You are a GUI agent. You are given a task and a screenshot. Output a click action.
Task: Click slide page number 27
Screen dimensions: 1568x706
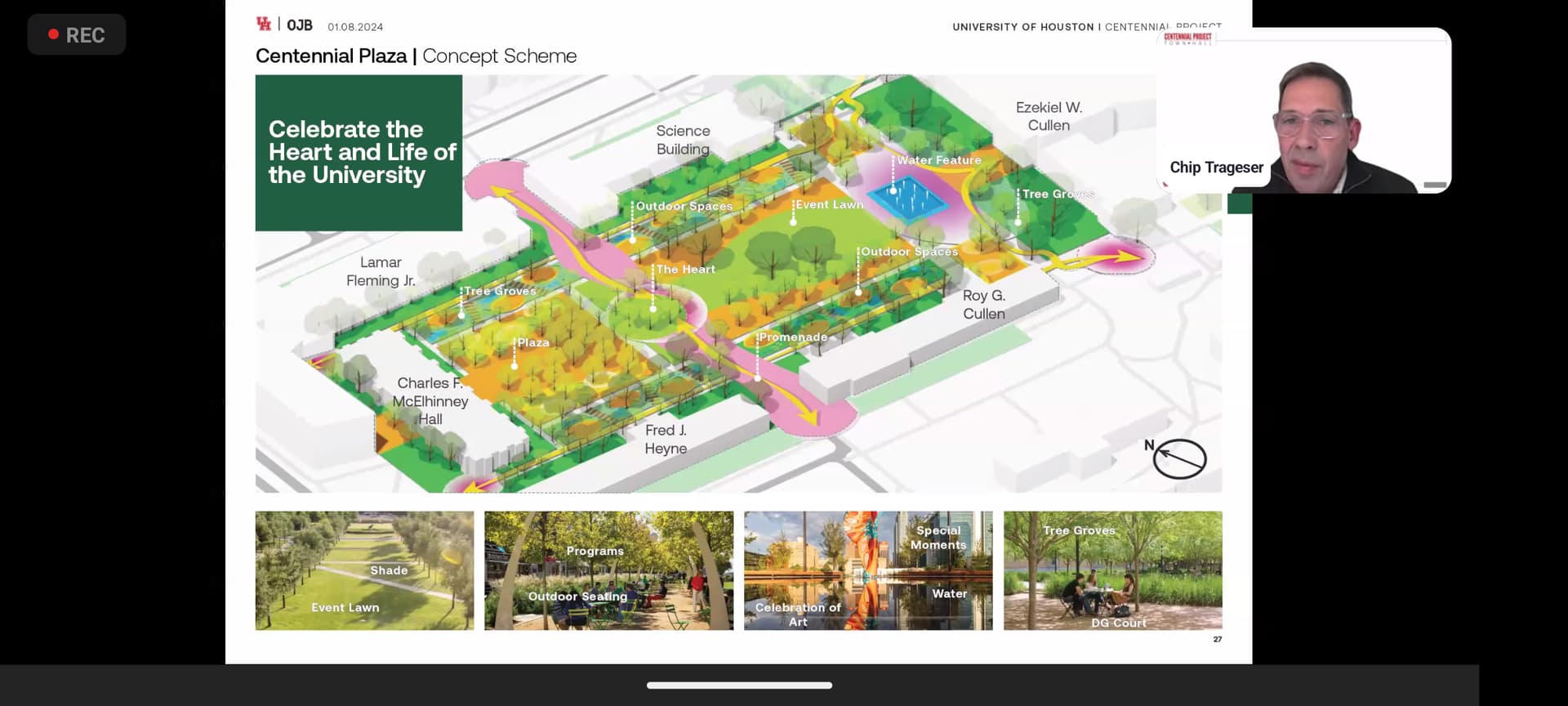click(1218, 639)
